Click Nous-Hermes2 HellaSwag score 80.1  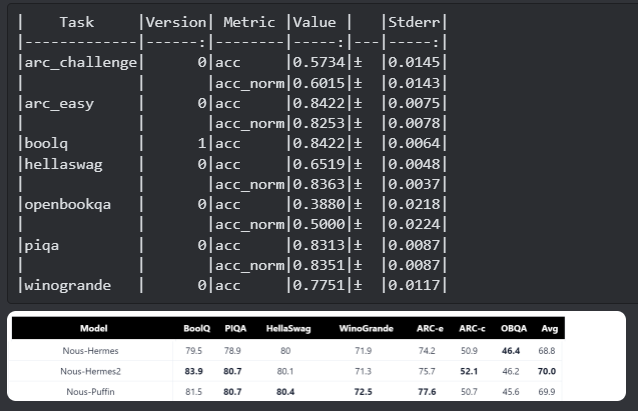click(x=285, y=371)
